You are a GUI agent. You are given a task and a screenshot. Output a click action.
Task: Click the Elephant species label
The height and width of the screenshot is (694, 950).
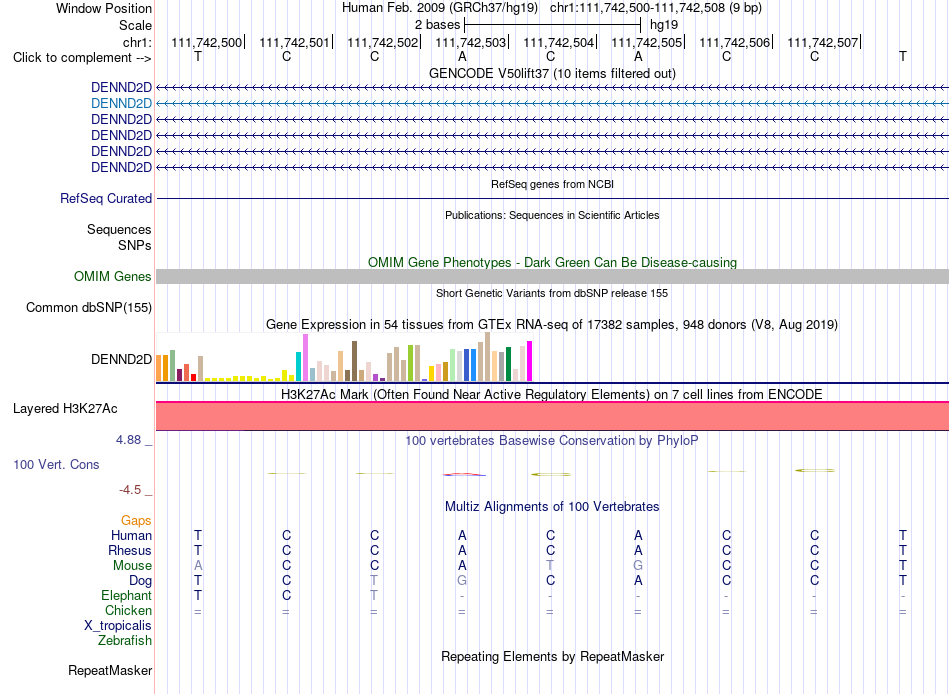pyautogui.click(x=126, y=595)
